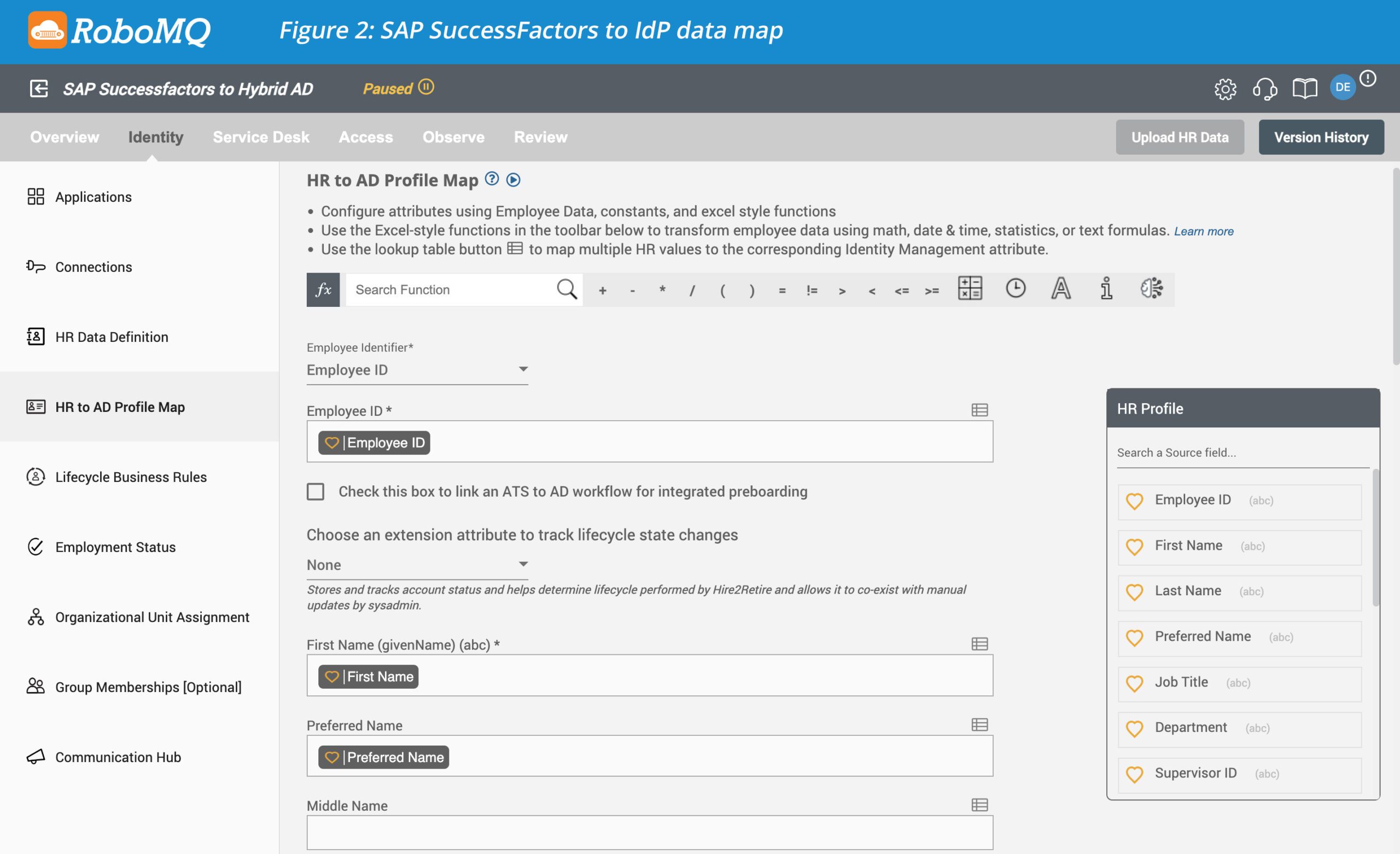This screenshot has width=1400, height=854.
Task: Enable the ATS to AD workflow checkbox
Action: click(x=316, y=491)
